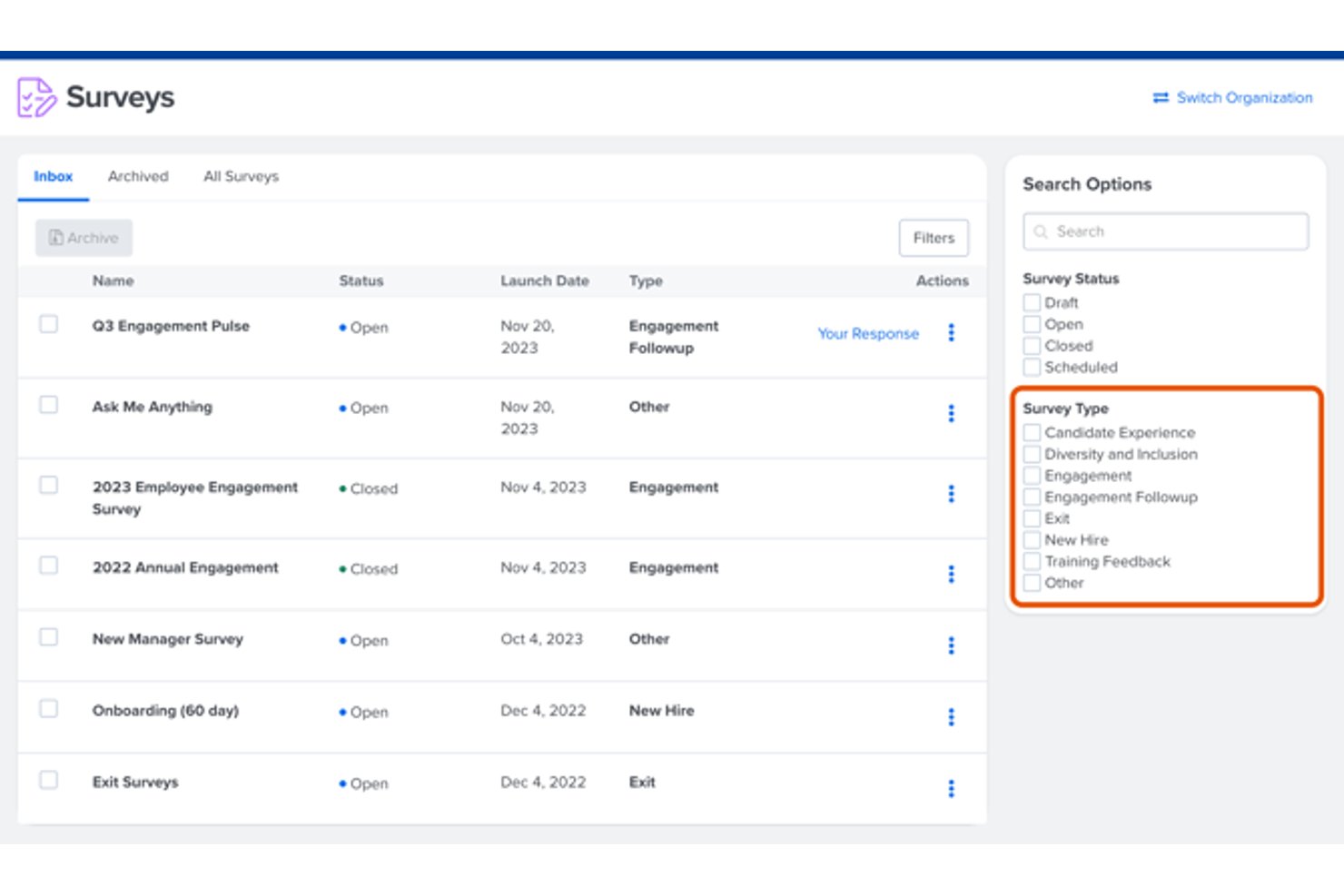1344x896 pixels.
Task: Select the Ask Me Anything row checkbox
Action: (x=48, y=405)
